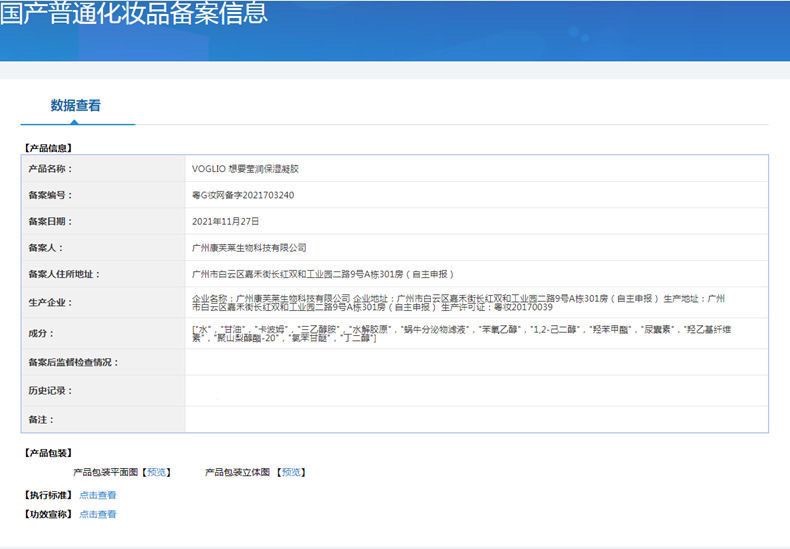Click the 备案人住所地址 label

pos(64,274)
